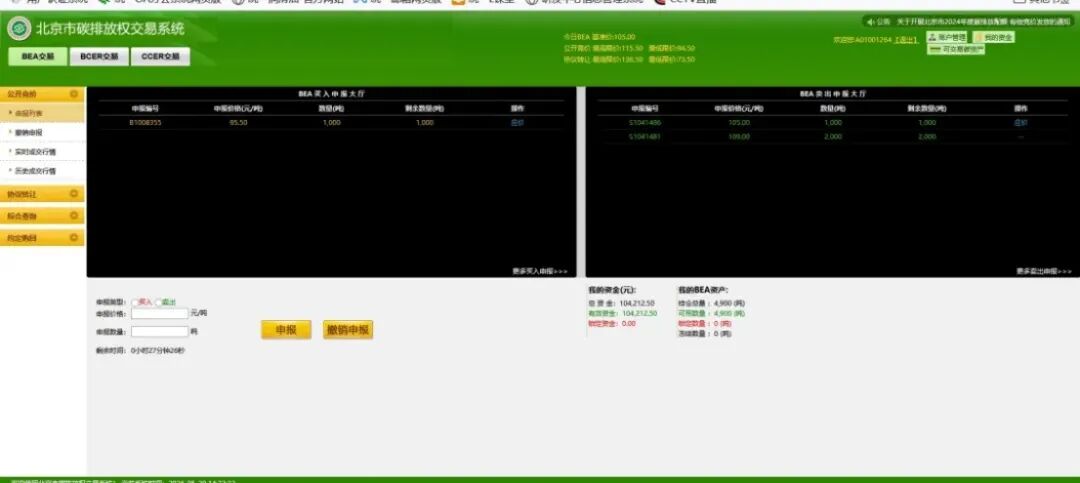Screen dimensions: 1080x483
Task: Click price 109.00 in sell hall
Action: click(x=738, y=136)
